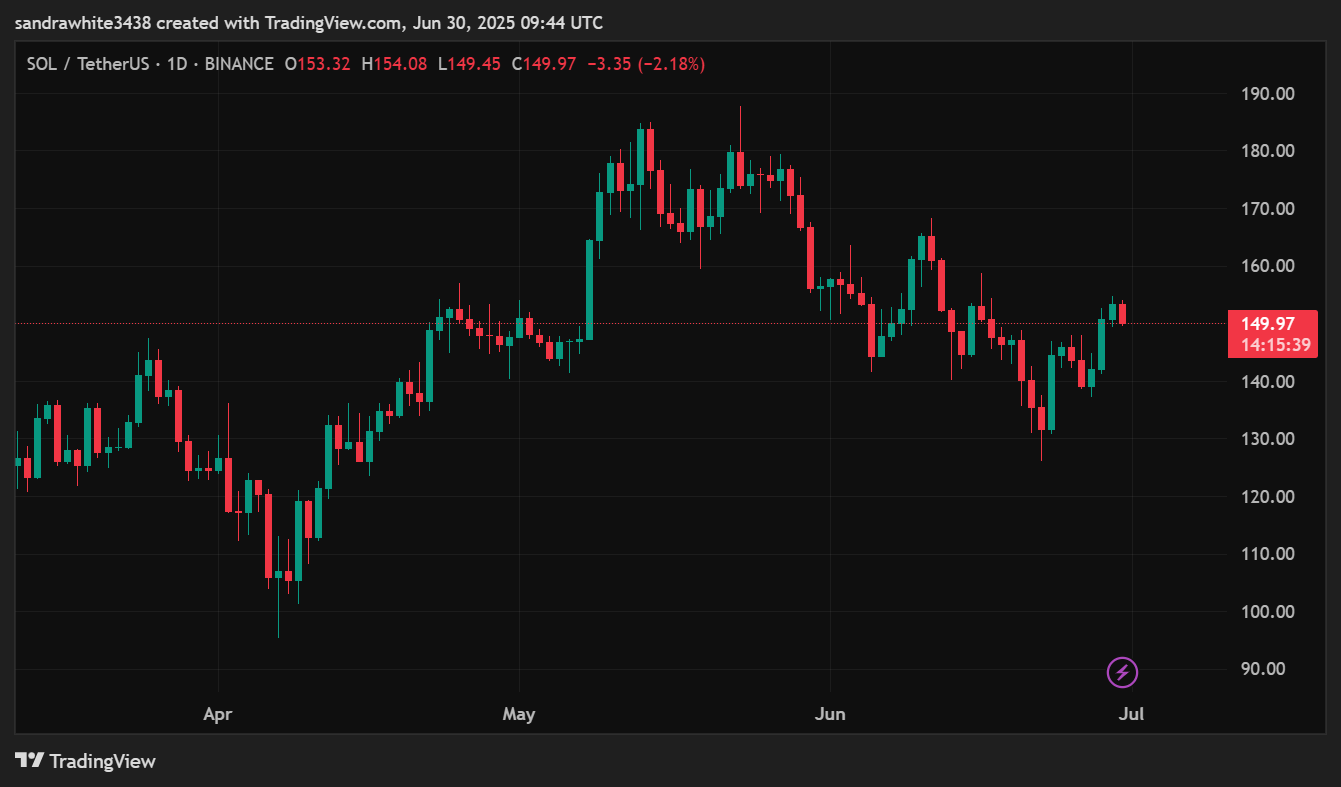Click the 1D interval label
Screen dimensions: 1341x787
coord(177,64)
